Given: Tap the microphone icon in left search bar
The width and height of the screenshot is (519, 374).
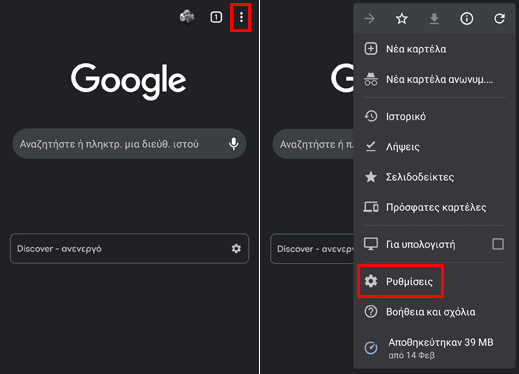Looking at the screenshot, I should 234,144.
